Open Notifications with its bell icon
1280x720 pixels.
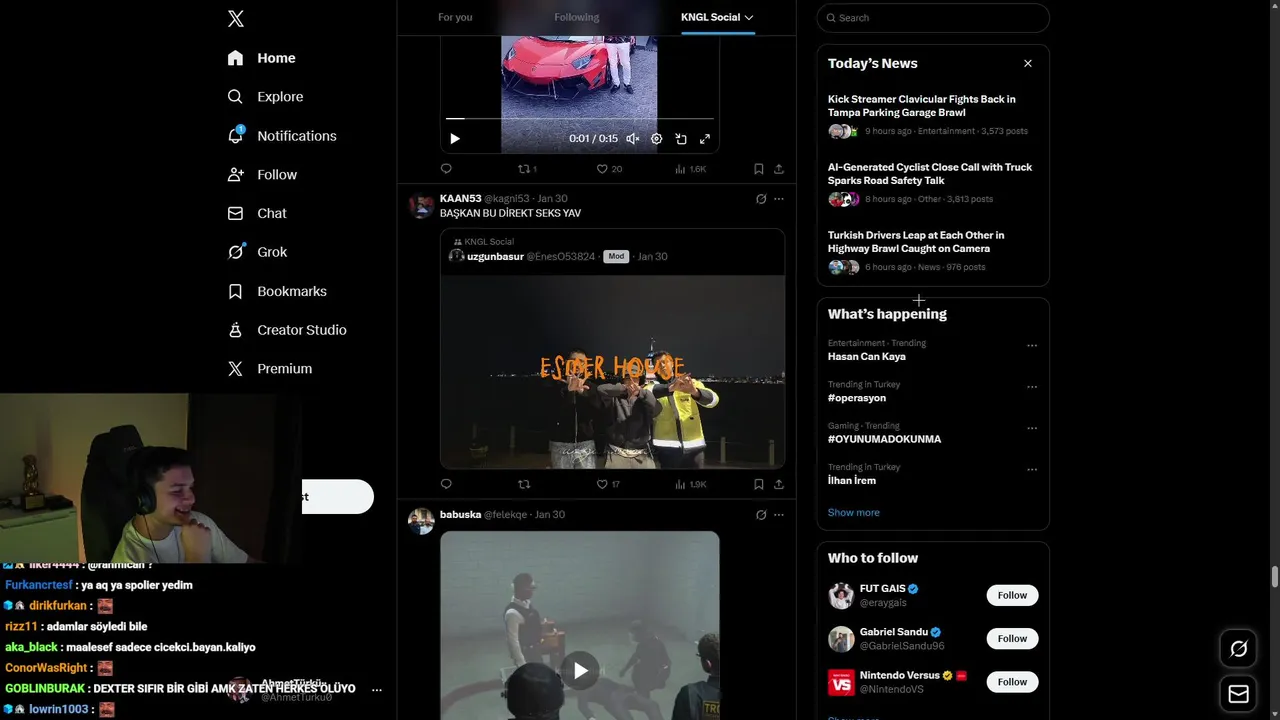coord(283,136)
